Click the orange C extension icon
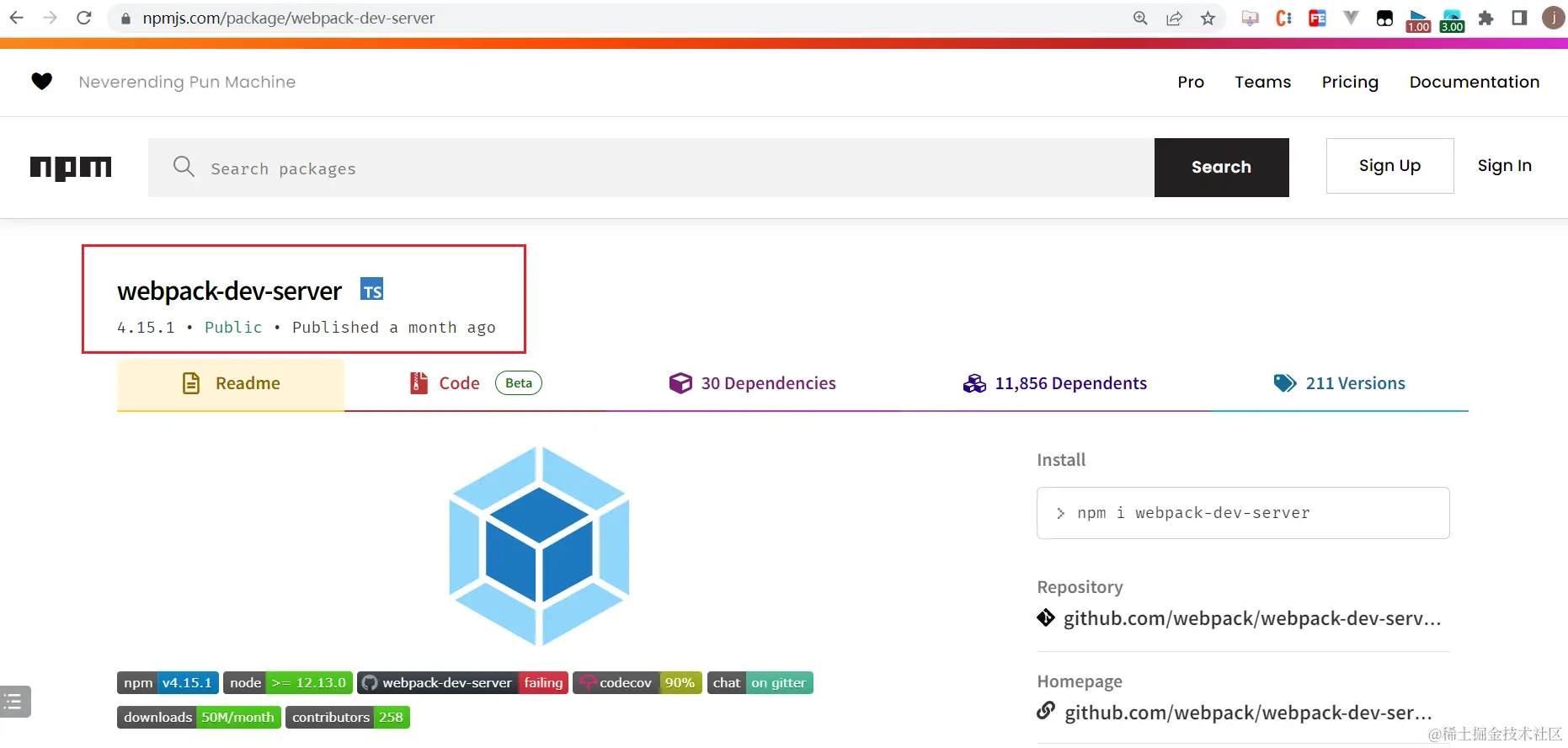1568x748 pixels. [x=1283, y=18]
